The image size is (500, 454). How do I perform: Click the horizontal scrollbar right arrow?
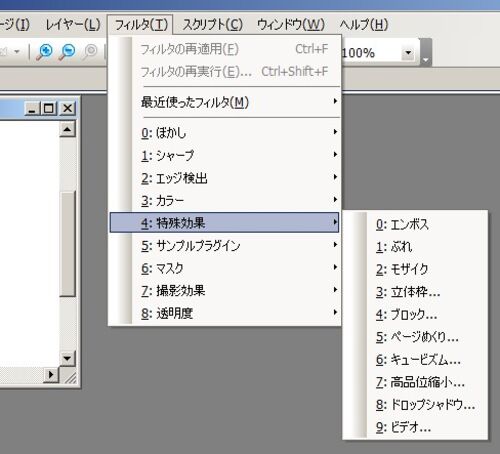tap(51, 374)
